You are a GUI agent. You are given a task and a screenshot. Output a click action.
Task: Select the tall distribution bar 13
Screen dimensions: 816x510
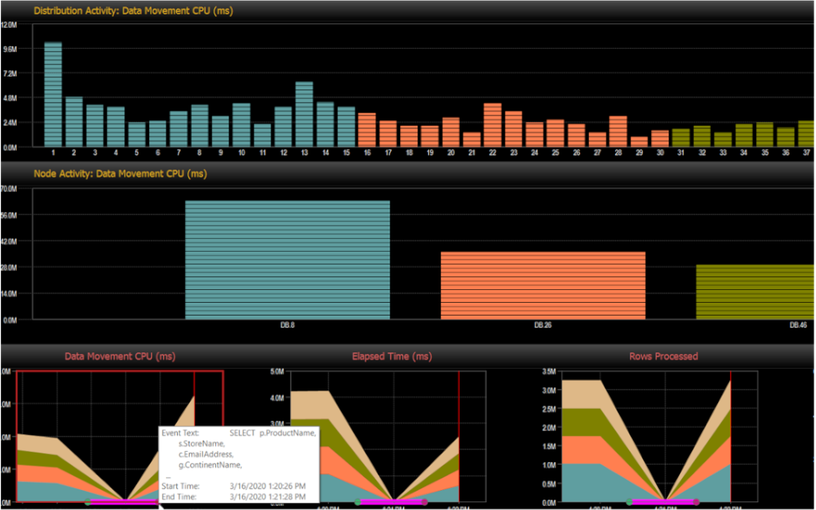pyautogui.click(x=304, y=114)
